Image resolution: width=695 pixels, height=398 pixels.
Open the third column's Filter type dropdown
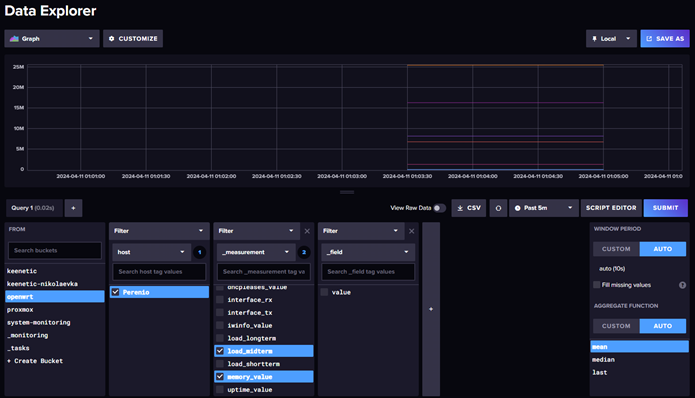[x=361, y=231]
